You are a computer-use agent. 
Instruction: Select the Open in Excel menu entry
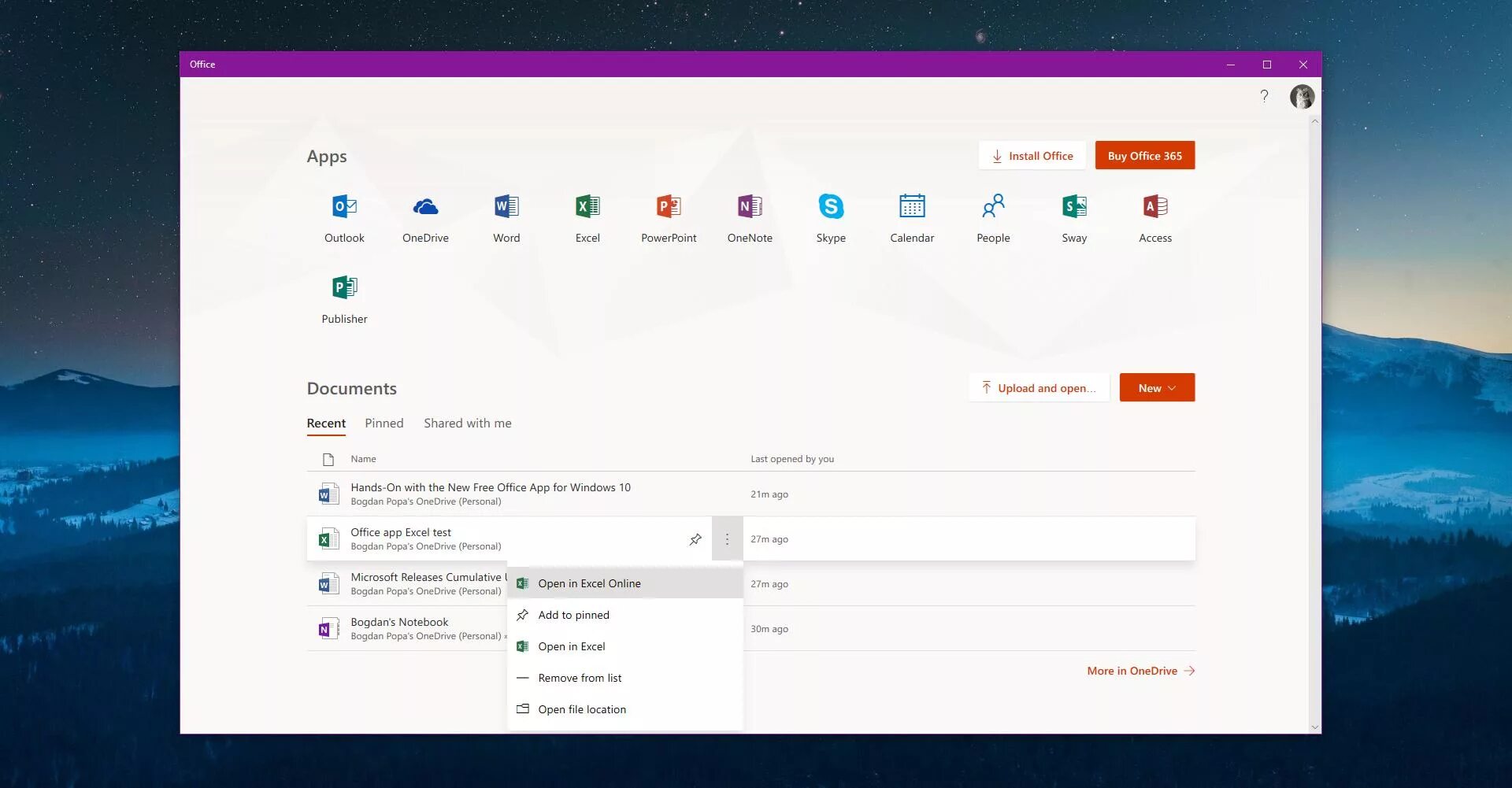click(625, 646)
